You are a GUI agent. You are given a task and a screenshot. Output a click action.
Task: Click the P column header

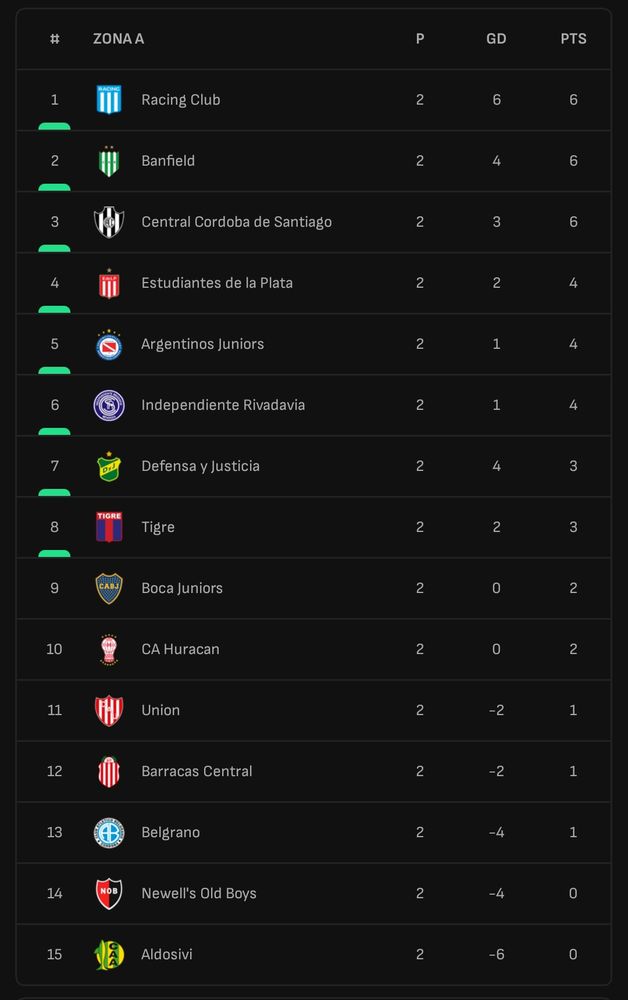[420, 39]
